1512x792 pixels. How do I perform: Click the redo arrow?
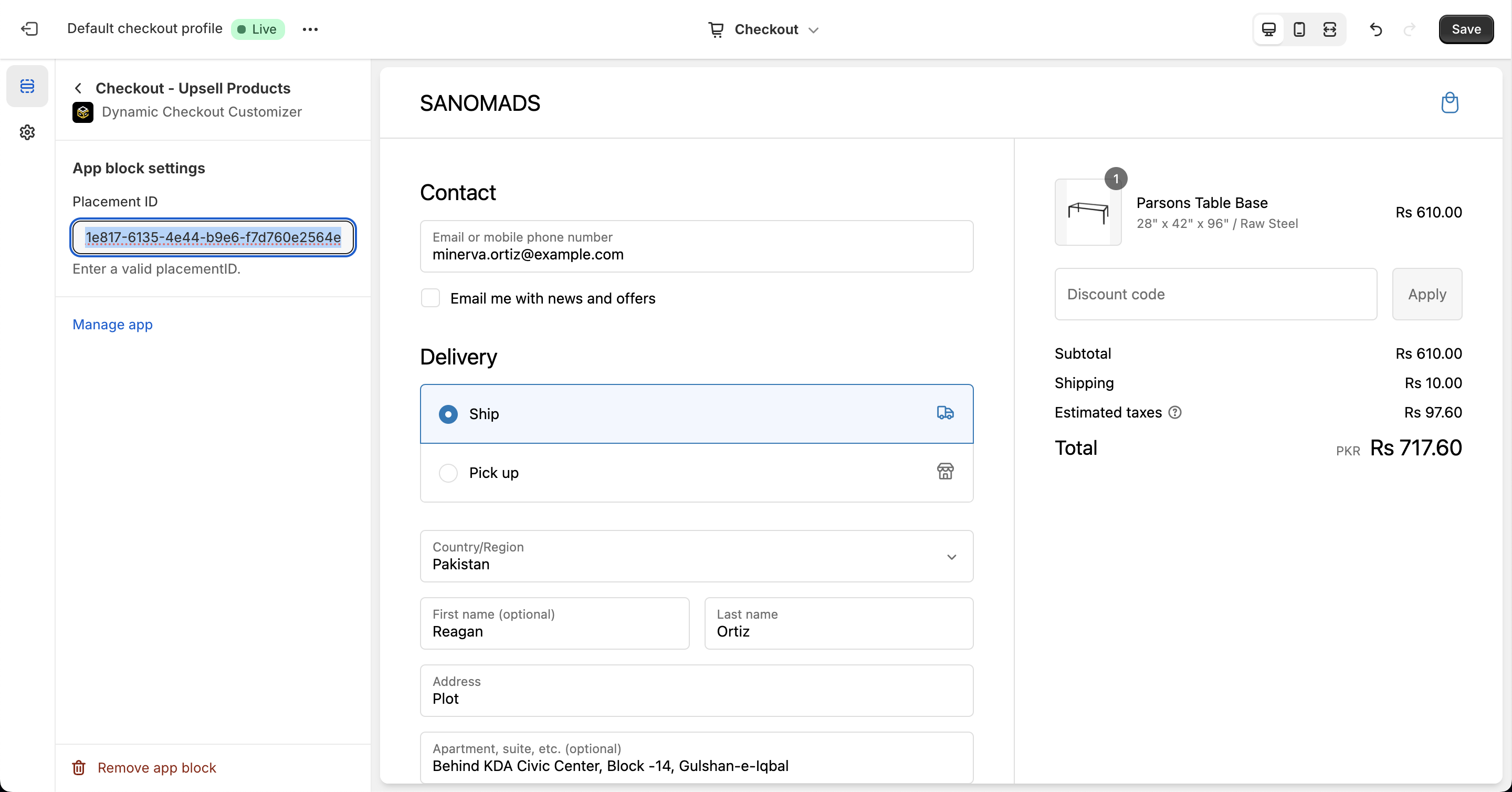click(x=1409, y=29)
